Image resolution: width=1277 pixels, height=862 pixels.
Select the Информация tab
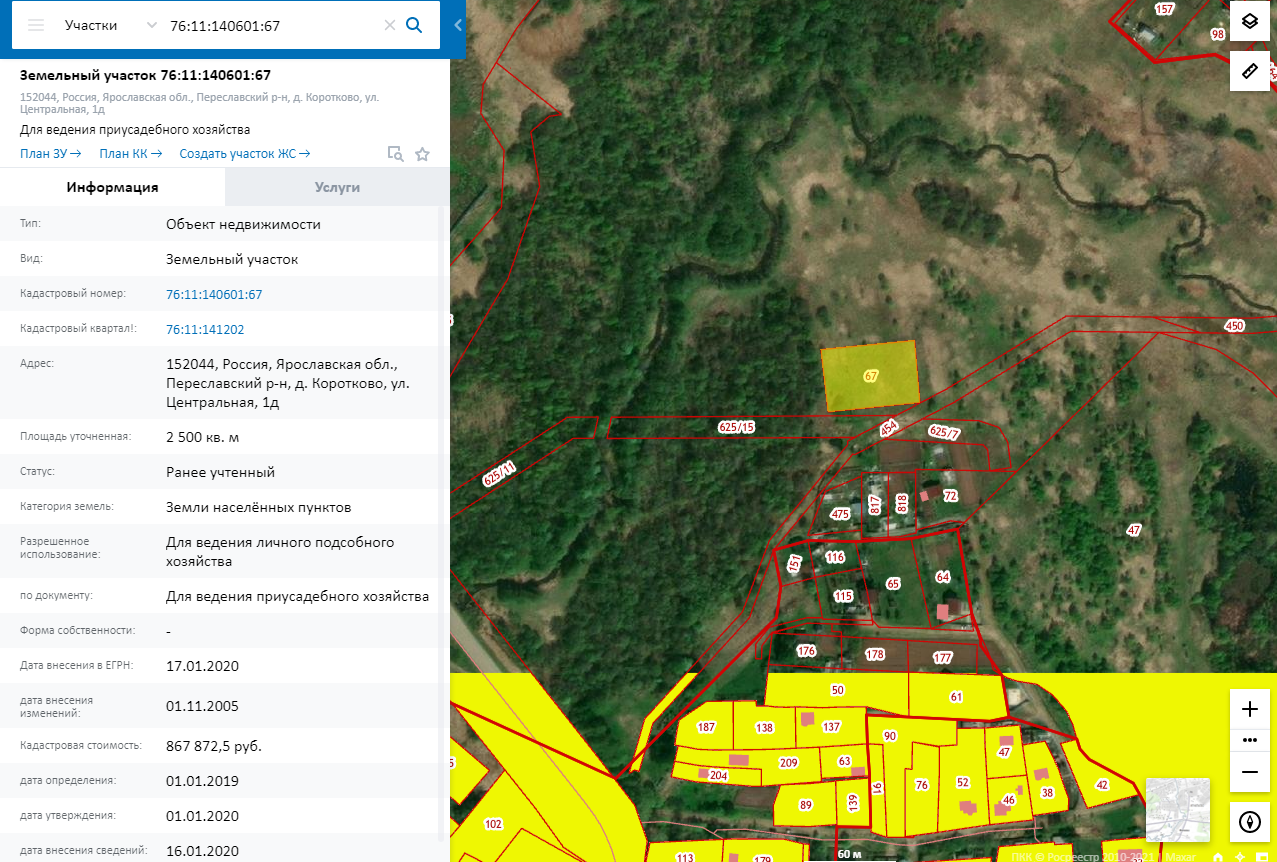click(112, 187)
